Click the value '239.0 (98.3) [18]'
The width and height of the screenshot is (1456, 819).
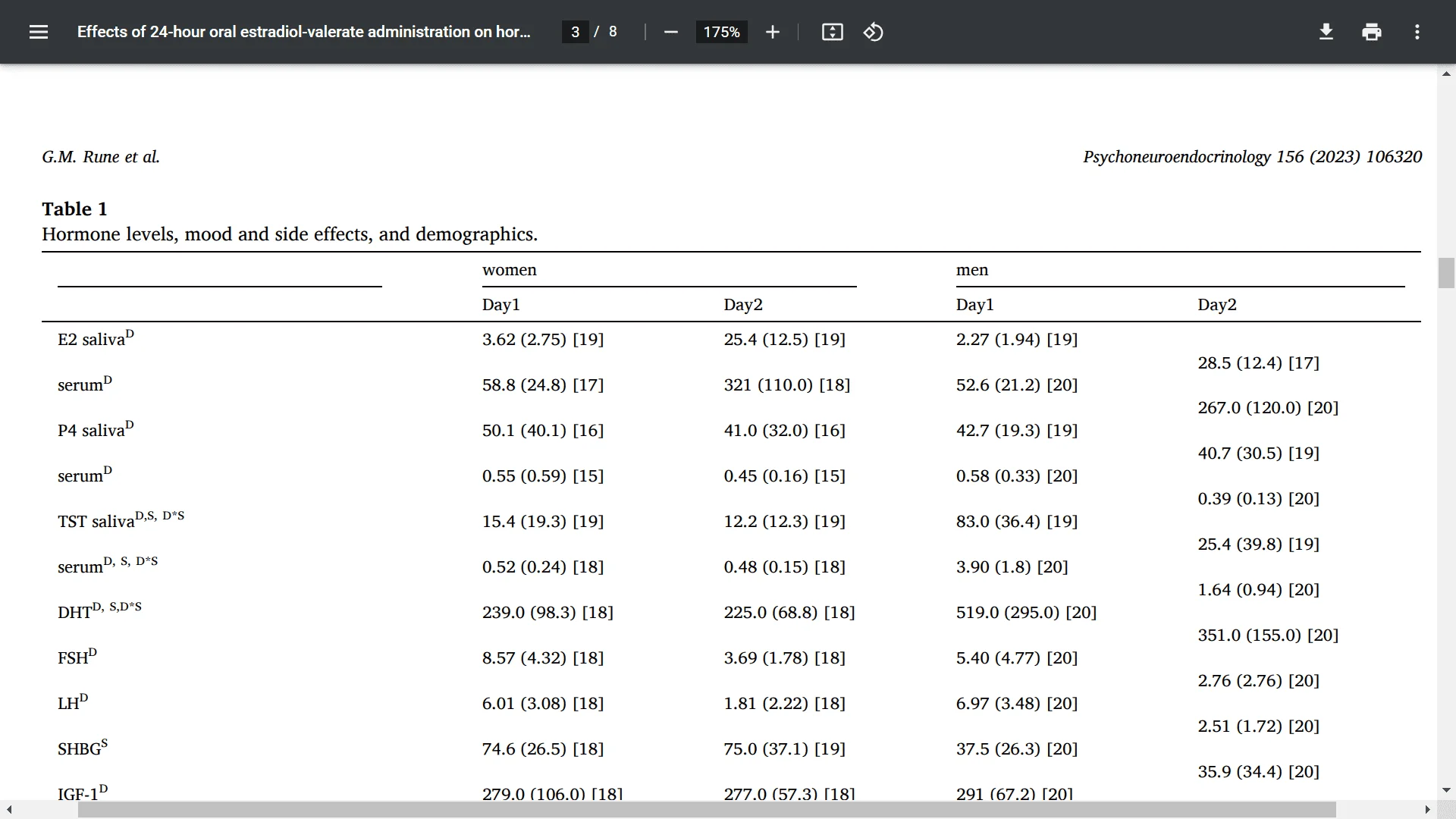coord(548,612)
